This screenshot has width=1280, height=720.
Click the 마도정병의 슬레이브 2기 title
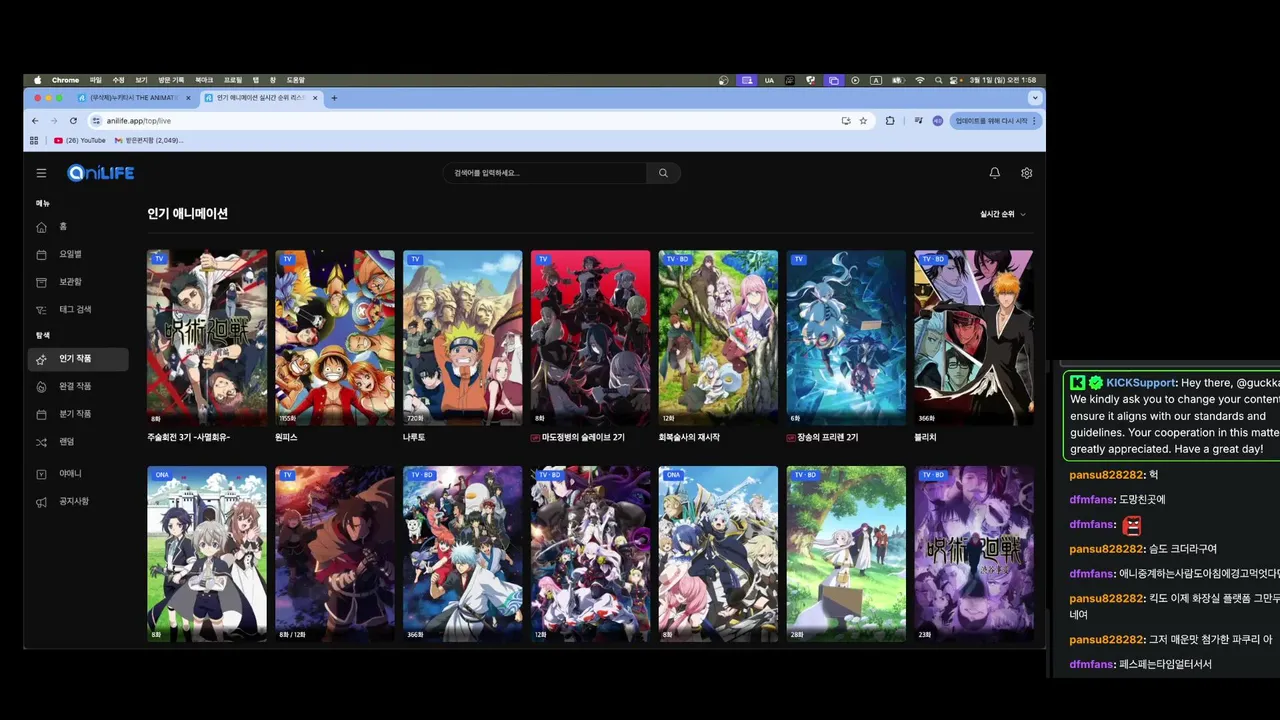[x=583, y=437]
